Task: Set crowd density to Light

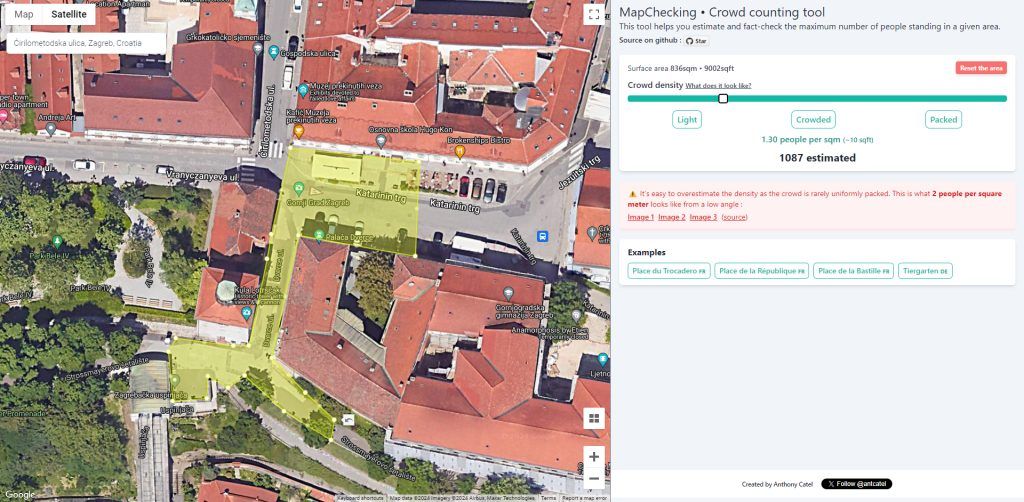Action: pos(687,119)
